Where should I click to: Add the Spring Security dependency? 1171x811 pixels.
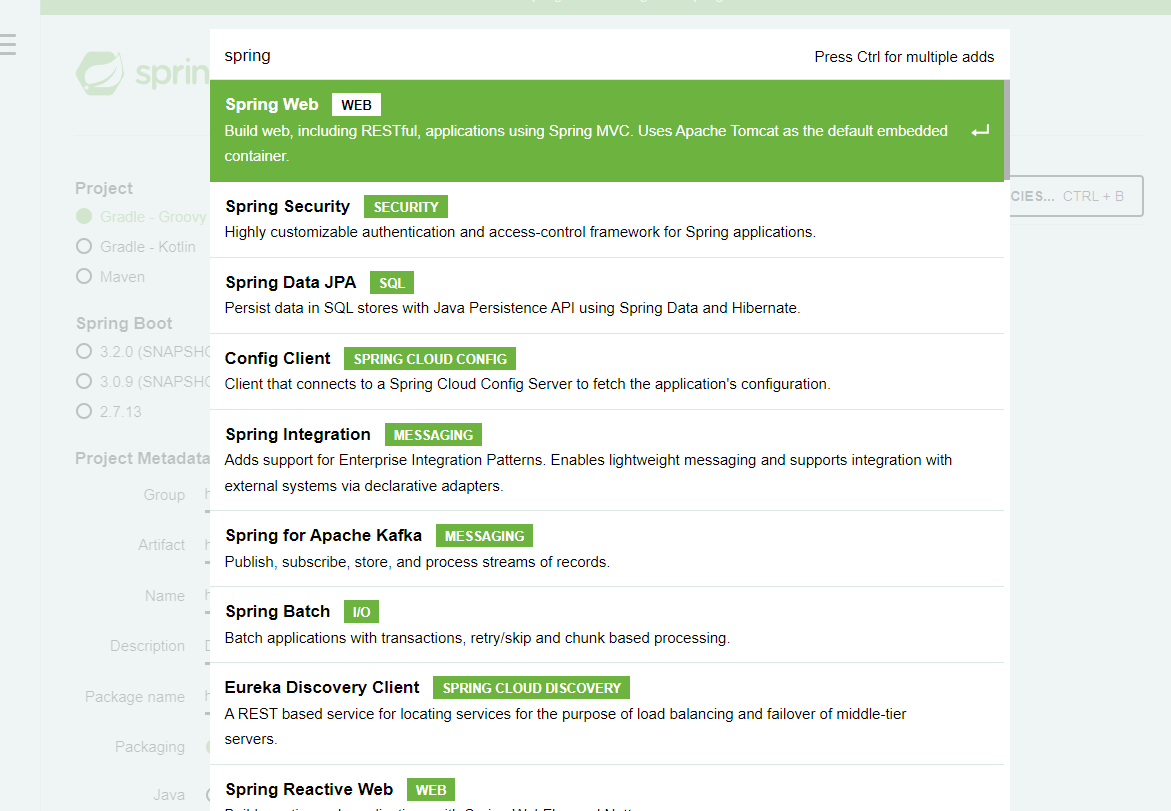(606, 220)
